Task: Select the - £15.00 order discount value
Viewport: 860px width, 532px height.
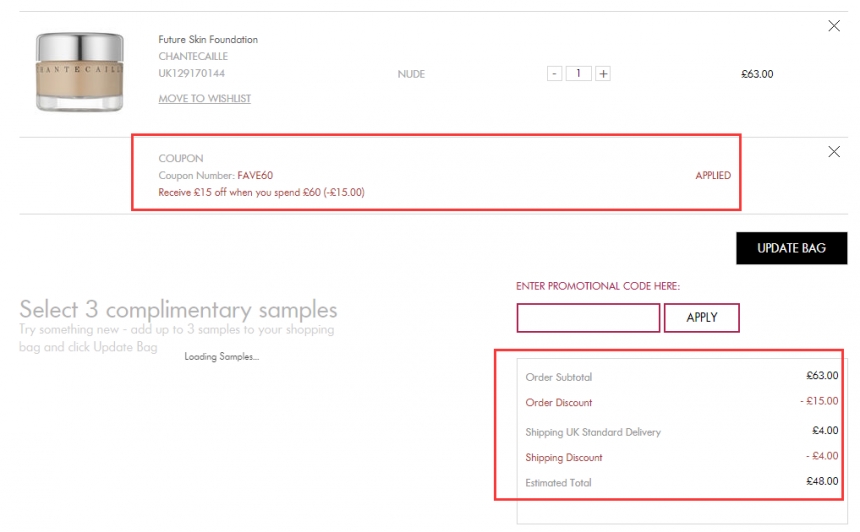Action: (819, 401)
